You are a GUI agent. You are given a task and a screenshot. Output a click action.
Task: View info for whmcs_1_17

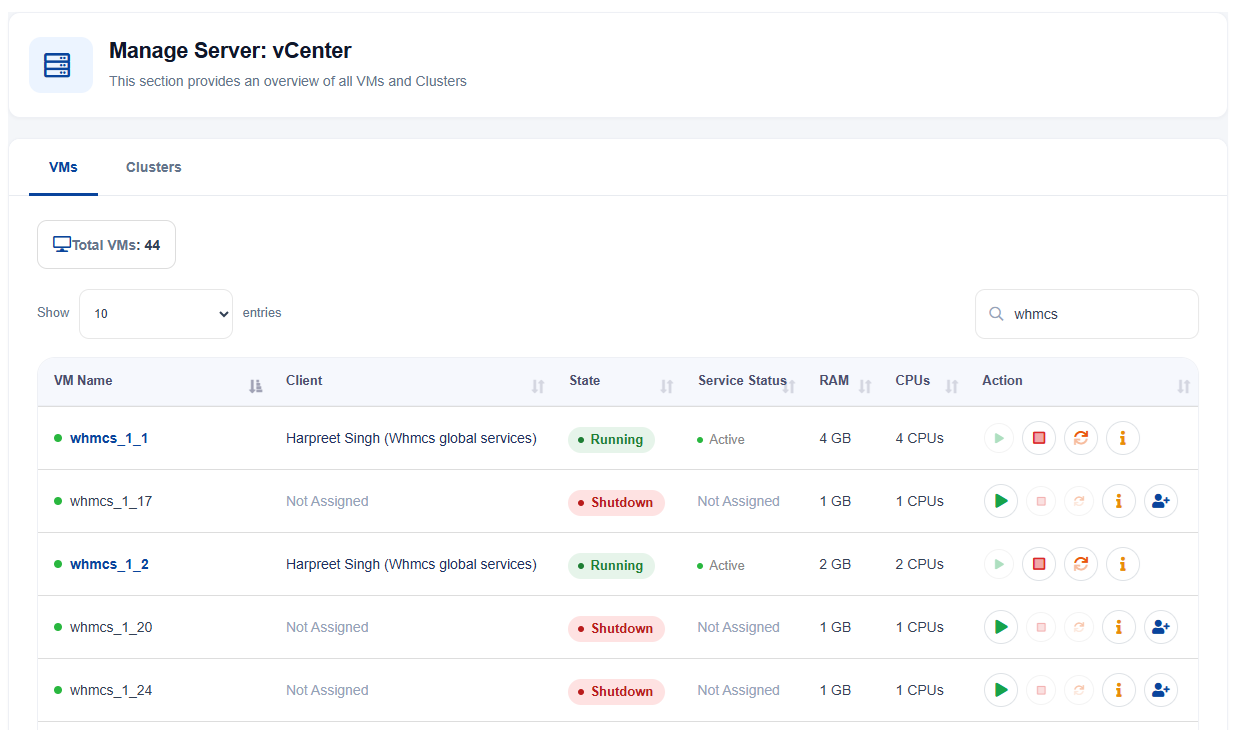(1118, 501)
